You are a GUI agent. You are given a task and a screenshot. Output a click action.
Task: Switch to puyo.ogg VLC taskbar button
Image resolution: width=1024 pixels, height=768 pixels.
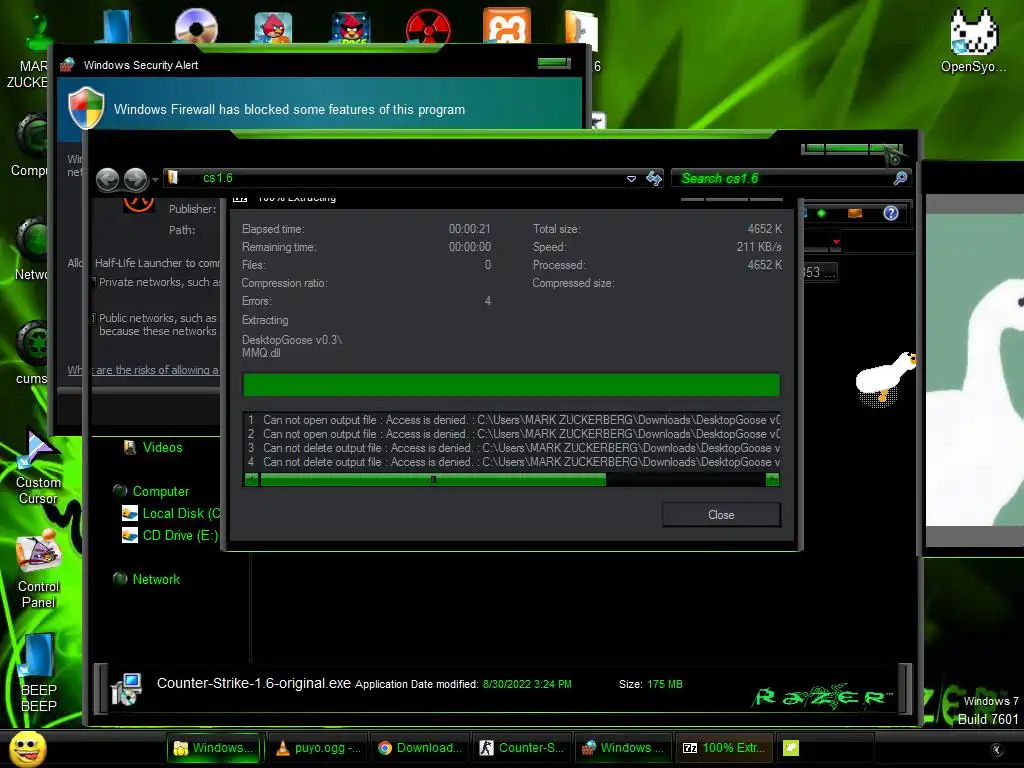(318, 748)
